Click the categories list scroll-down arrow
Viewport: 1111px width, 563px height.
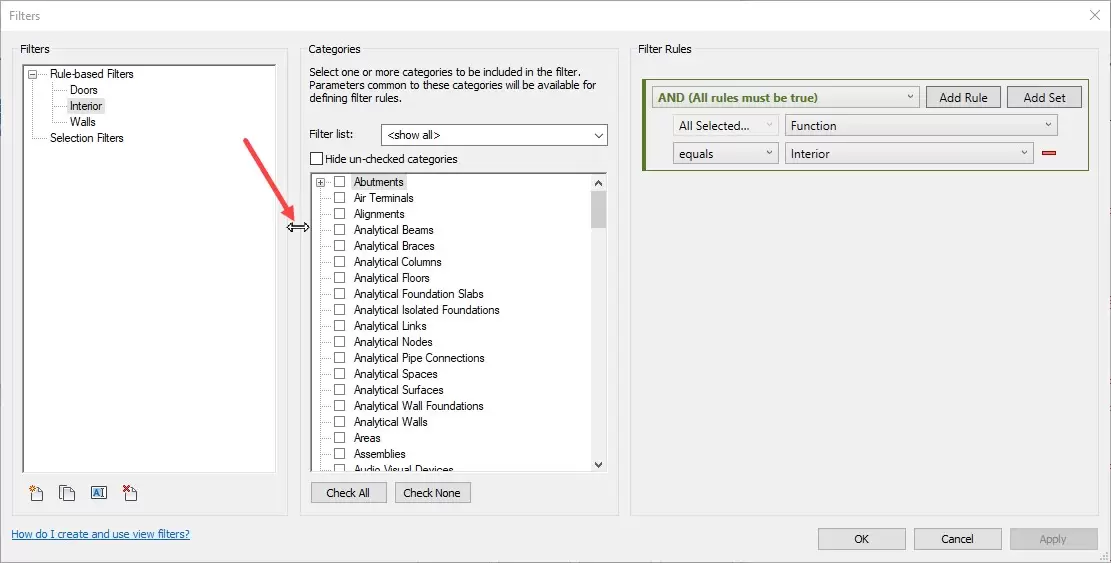(599, 464)
